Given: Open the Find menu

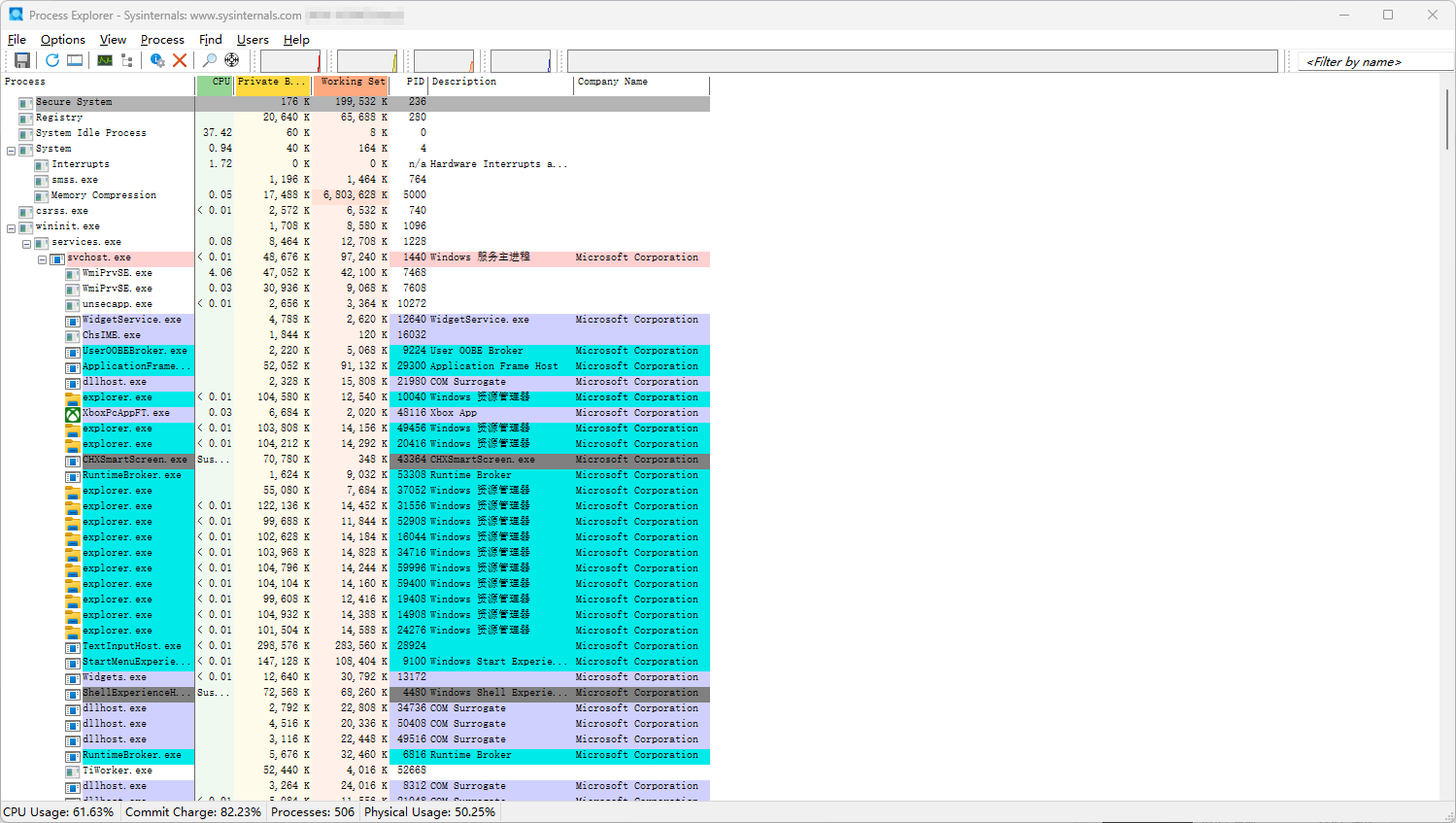Looking at the screenshot, I should tap(210, 40).
